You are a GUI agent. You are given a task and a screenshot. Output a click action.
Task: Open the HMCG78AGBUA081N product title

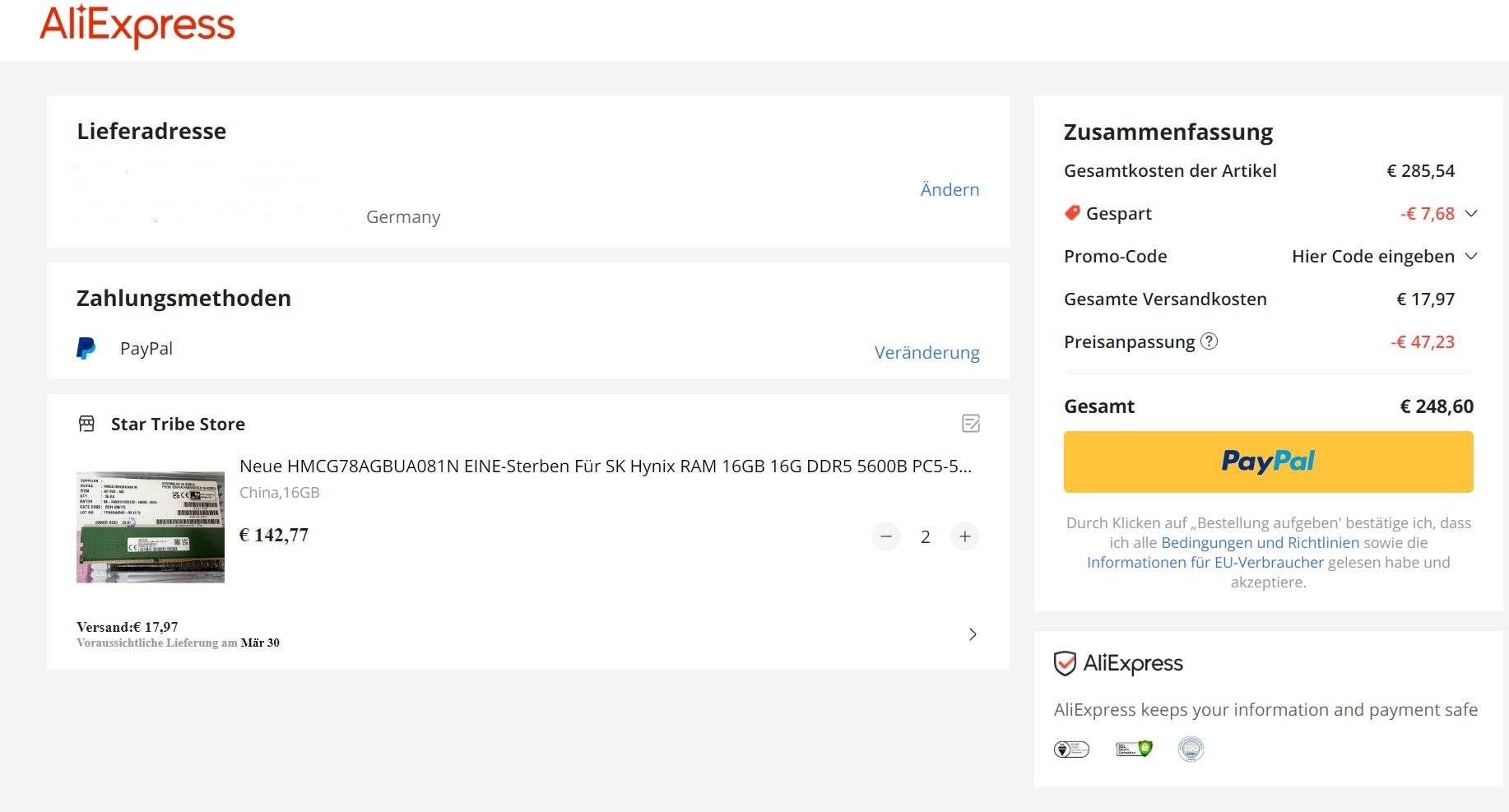[606, 466]
